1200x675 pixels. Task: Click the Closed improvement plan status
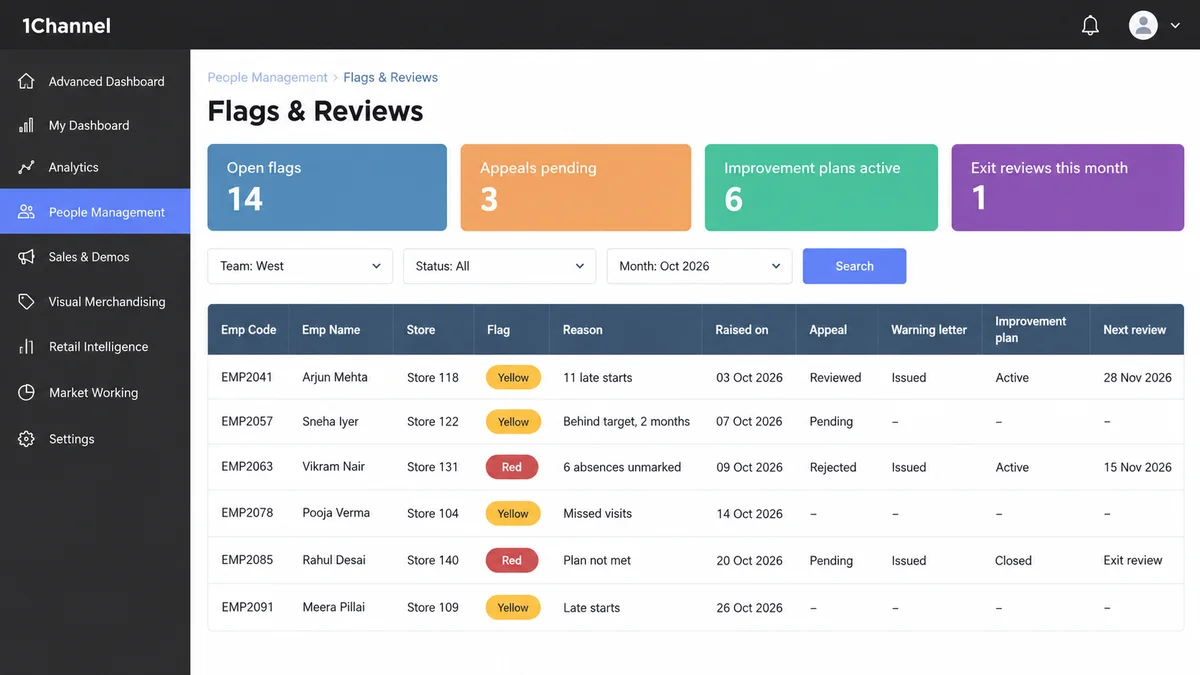click(1013, 560)
